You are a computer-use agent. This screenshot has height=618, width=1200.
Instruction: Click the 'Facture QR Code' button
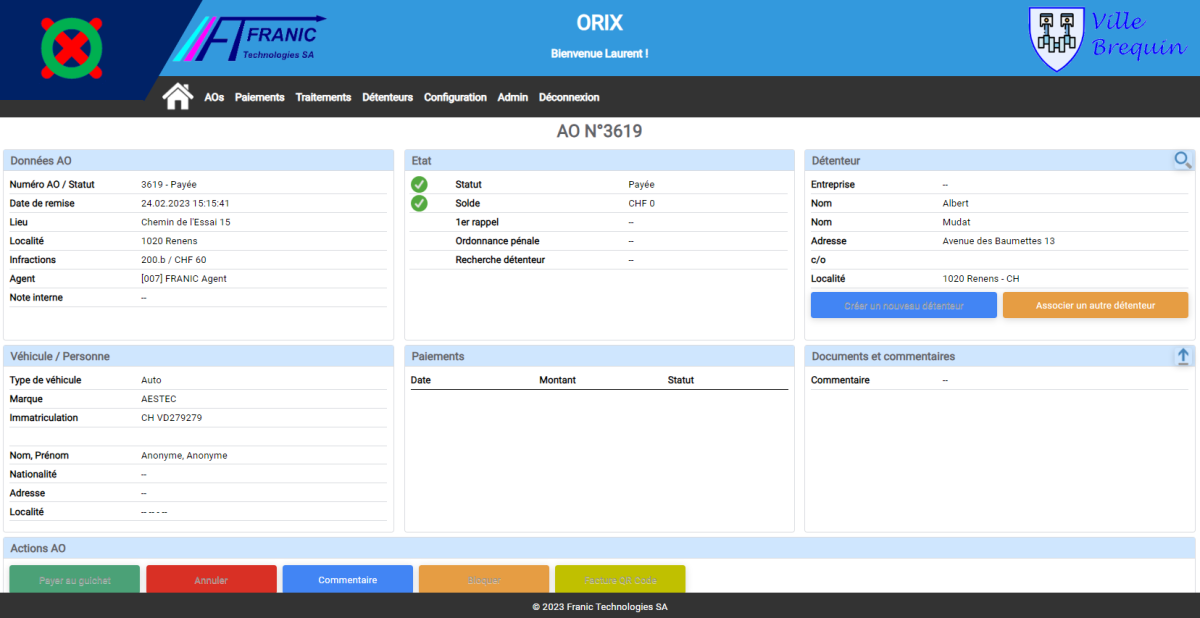[x=620, y=579]
